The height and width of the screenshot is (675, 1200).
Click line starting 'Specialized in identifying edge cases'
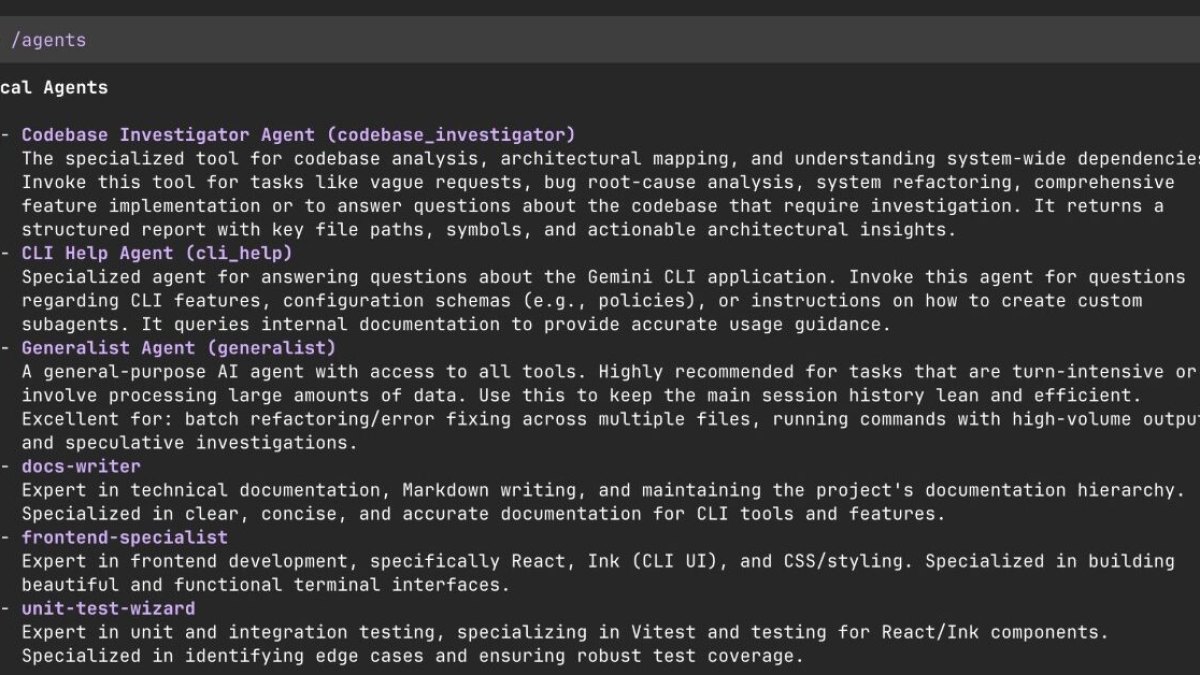pyautogui.click(x=413, y=656)
